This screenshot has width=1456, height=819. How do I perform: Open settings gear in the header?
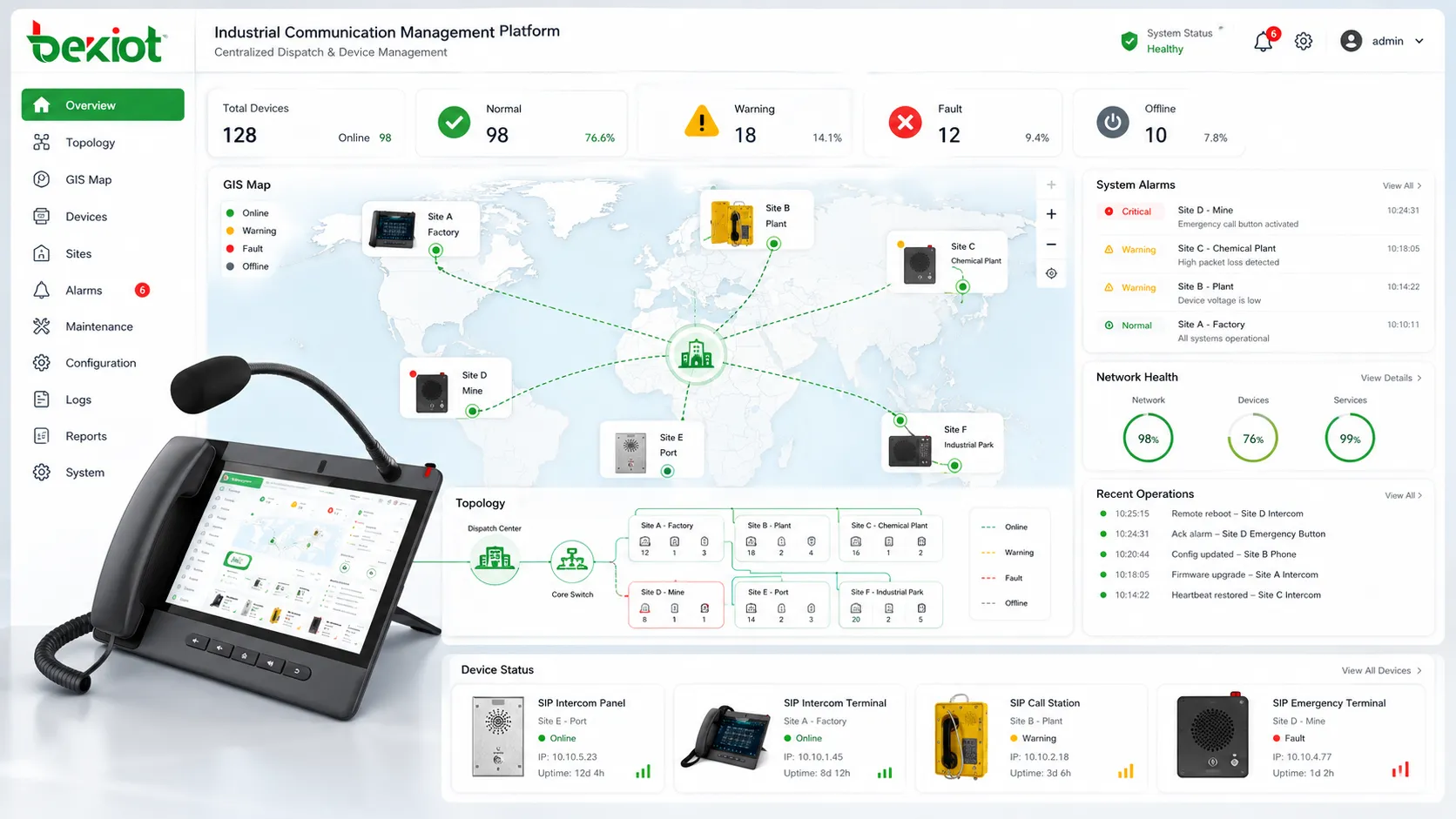[x=1304, y=41]
